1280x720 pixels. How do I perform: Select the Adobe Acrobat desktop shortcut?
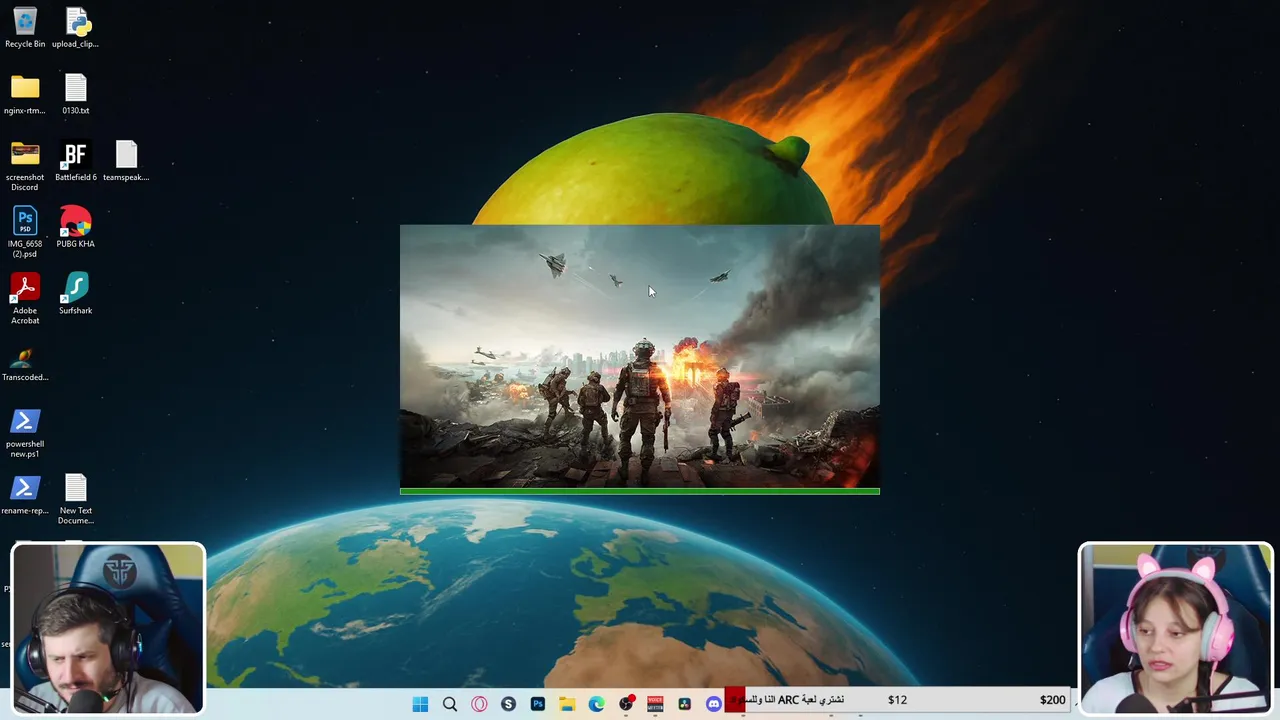click(25, 299)
